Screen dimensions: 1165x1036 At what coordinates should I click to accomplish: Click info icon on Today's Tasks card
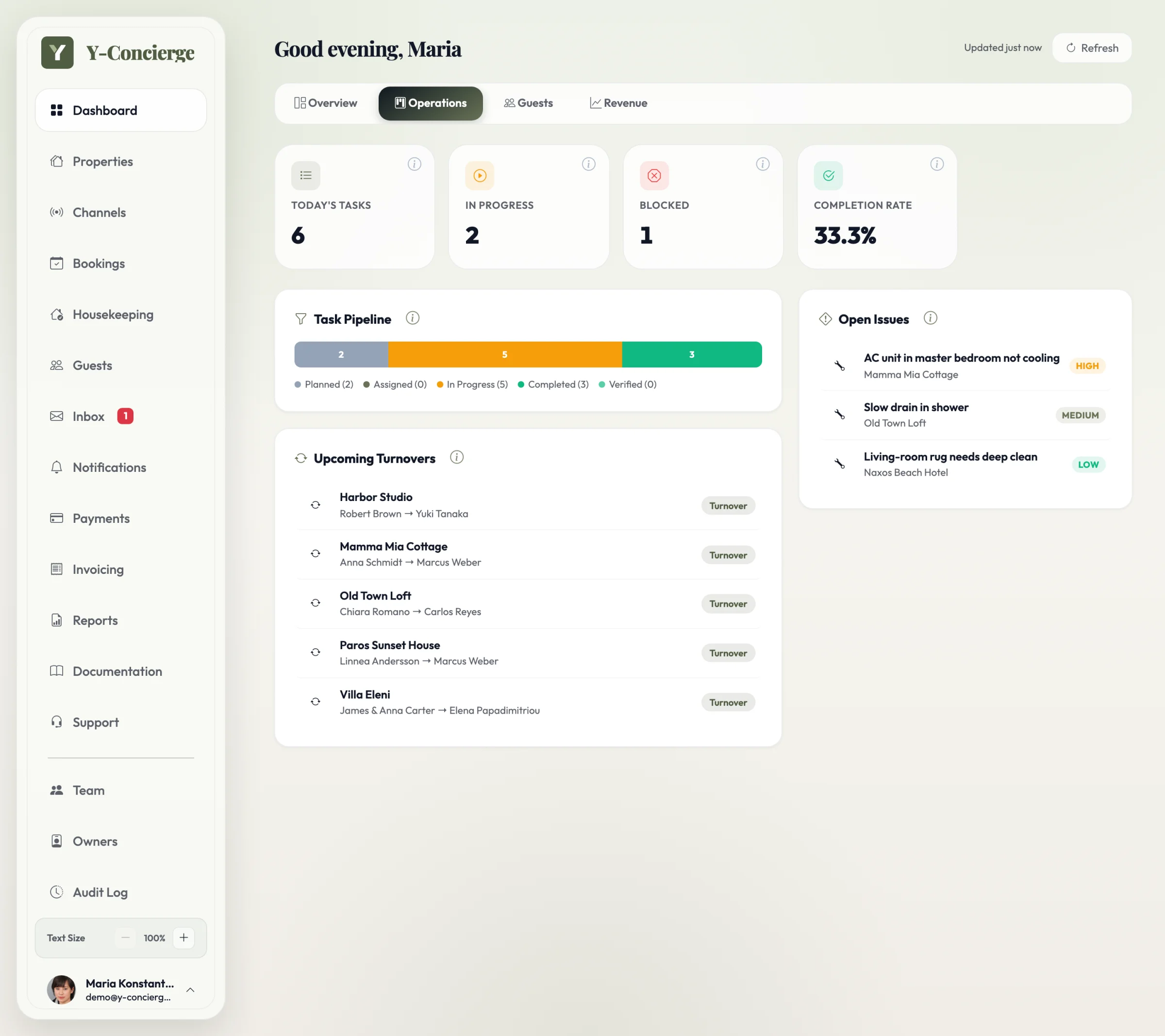[x=415, y=164]
